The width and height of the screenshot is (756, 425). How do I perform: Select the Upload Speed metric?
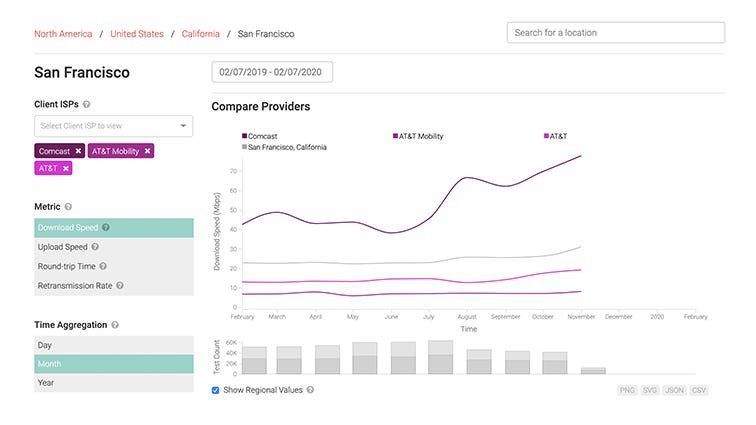point(114,247)
